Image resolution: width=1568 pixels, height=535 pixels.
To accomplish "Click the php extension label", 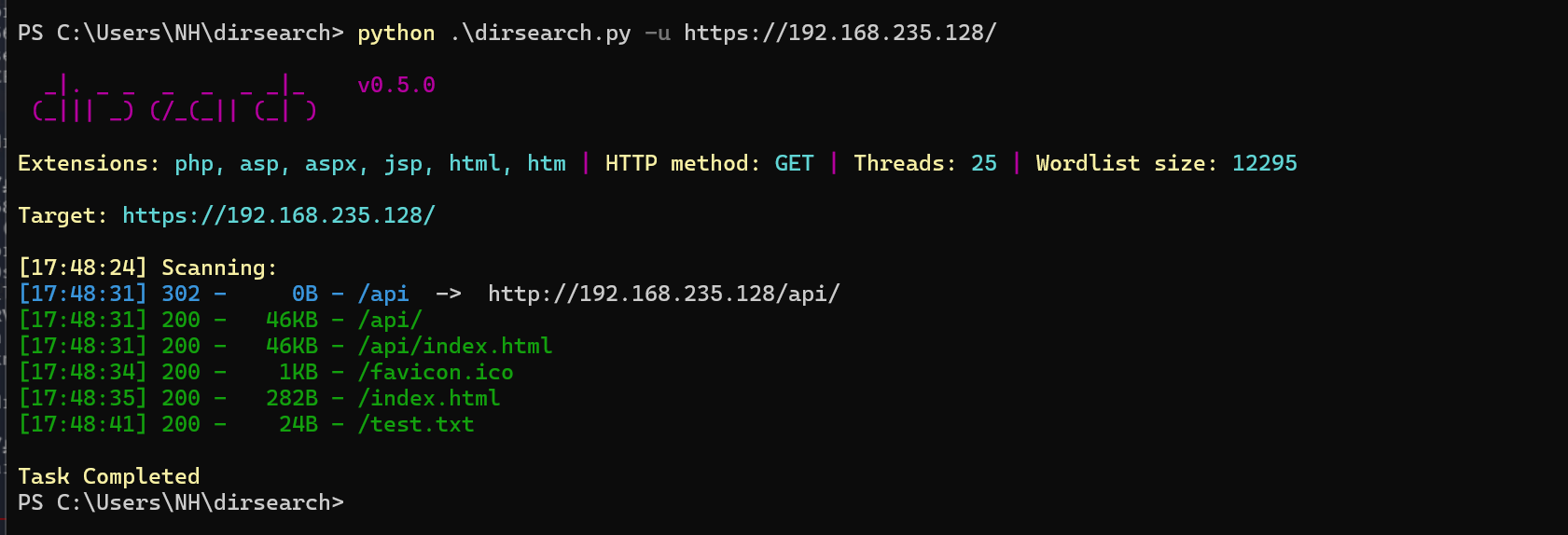I will (x=194, y=163).
